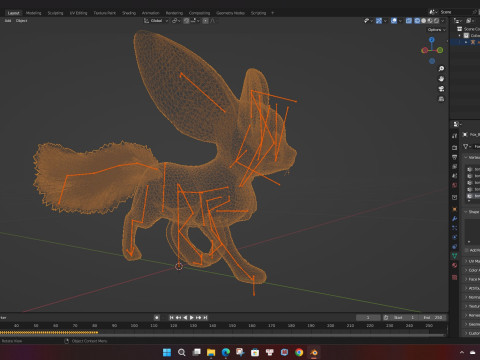Open the overlays dropdown arrow
480x360 pixels.
(400, 21)
